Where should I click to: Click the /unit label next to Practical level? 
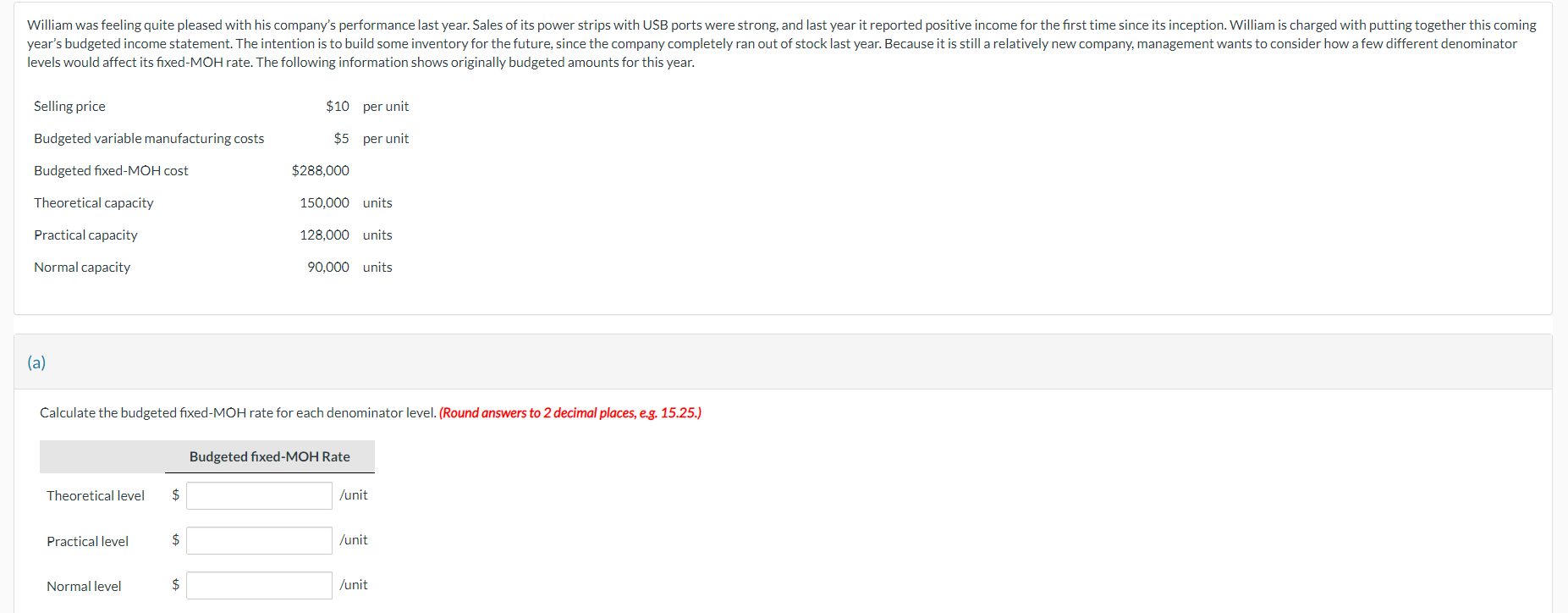(x=354, y=540)
